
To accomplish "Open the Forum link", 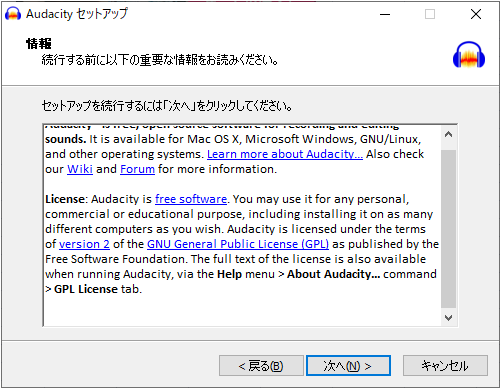I will [x=137, y=169].
